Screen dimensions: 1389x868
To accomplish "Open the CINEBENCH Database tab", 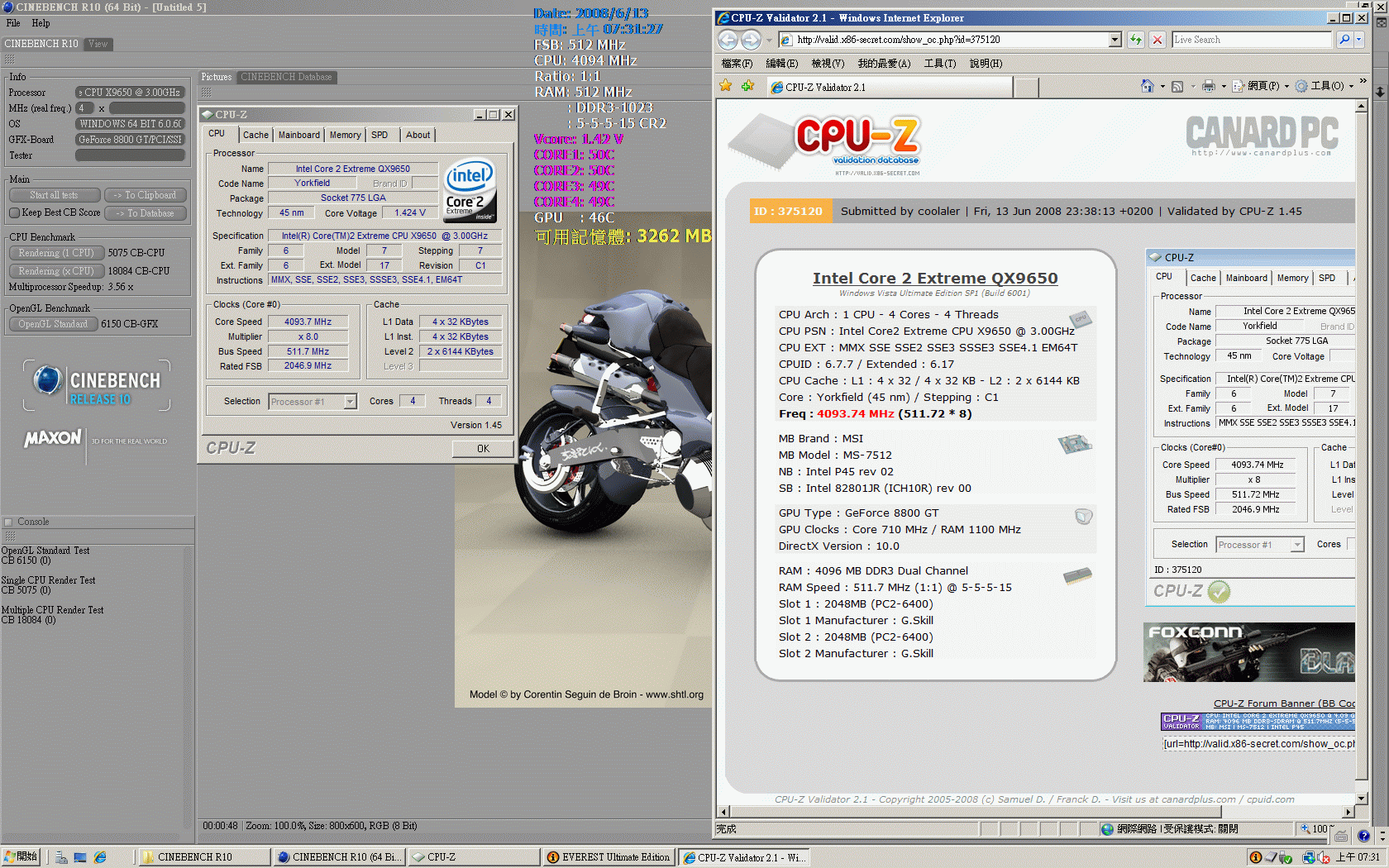I will point(286,77).
